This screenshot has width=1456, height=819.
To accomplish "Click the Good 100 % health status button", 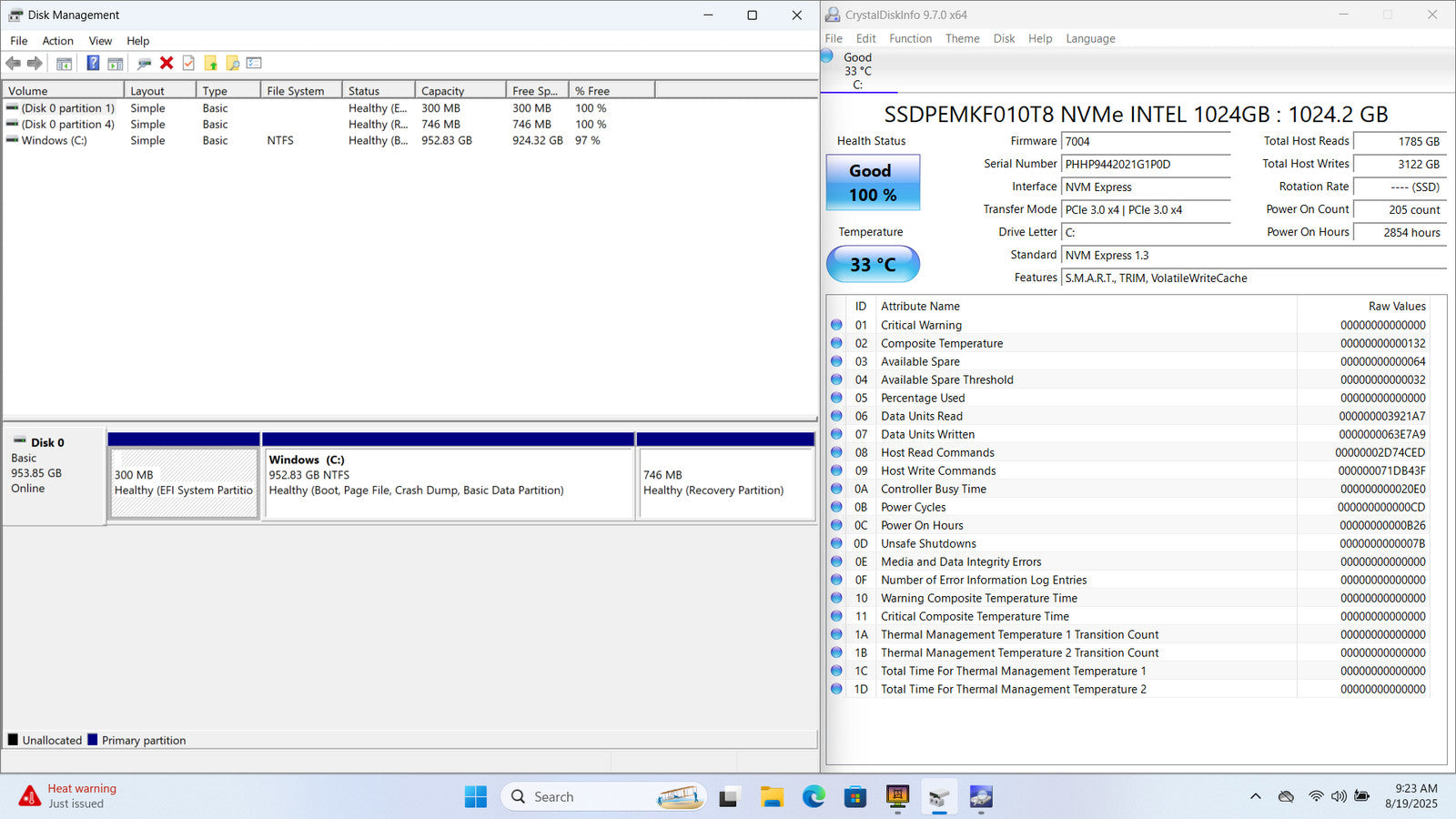I will pyautogui.click(x=873, y=183).
